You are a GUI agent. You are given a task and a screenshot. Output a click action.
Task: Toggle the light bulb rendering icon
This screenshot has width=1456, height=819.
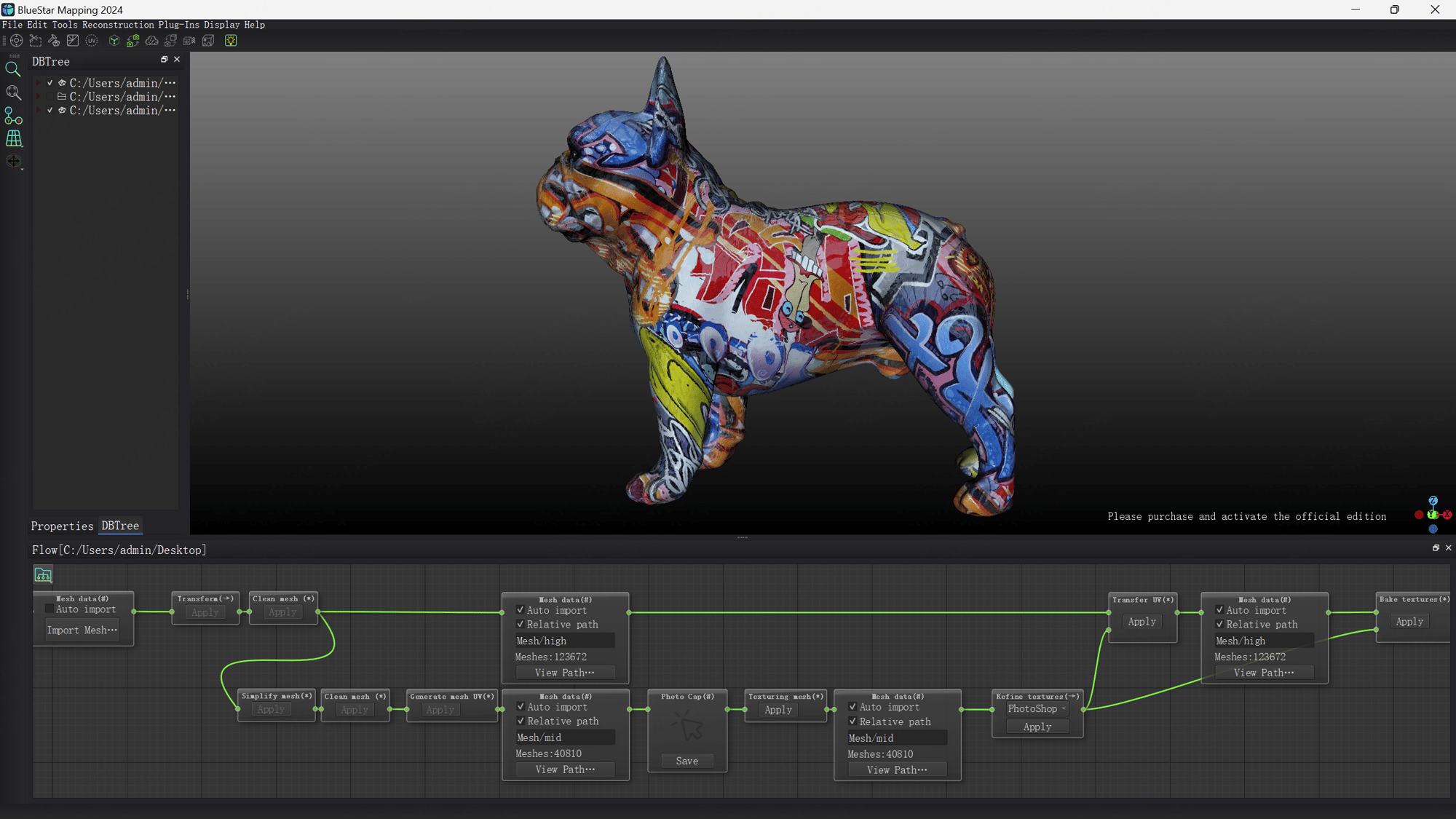[x=231, y=41]
